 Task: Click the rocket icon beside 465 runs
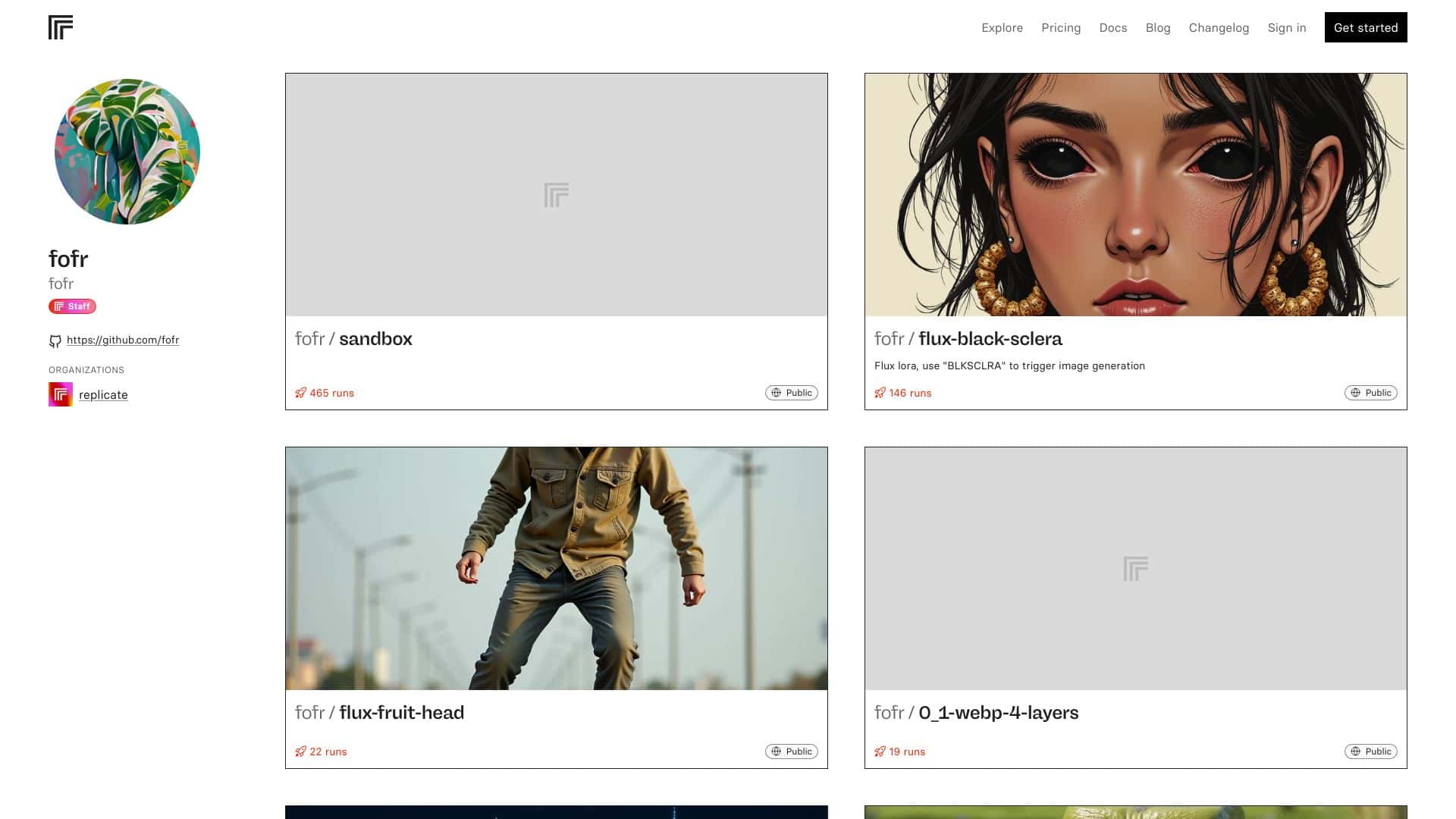(301, 393)
